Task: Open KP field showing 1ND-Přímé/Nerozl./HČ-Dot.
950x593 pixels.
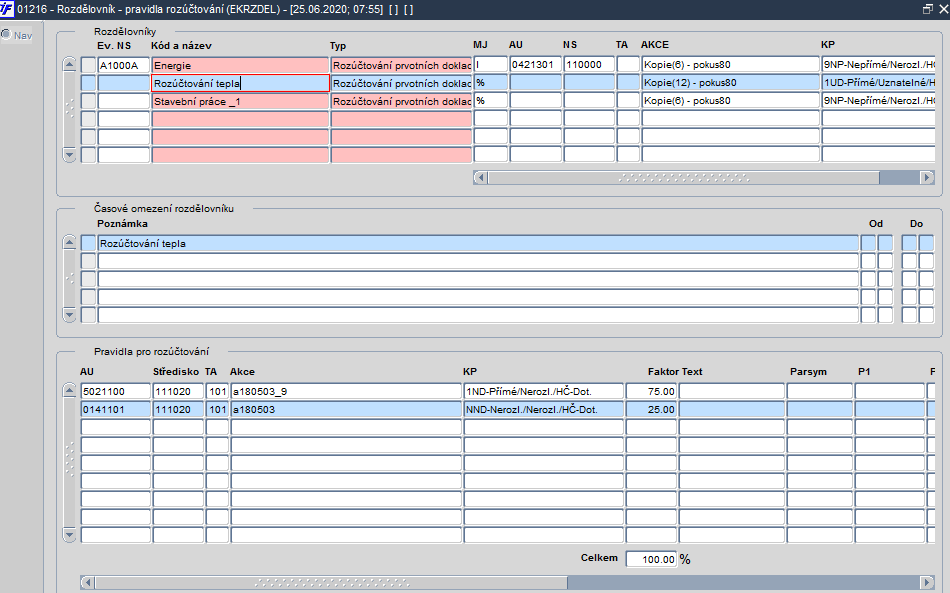Action: tap(543, 391)
